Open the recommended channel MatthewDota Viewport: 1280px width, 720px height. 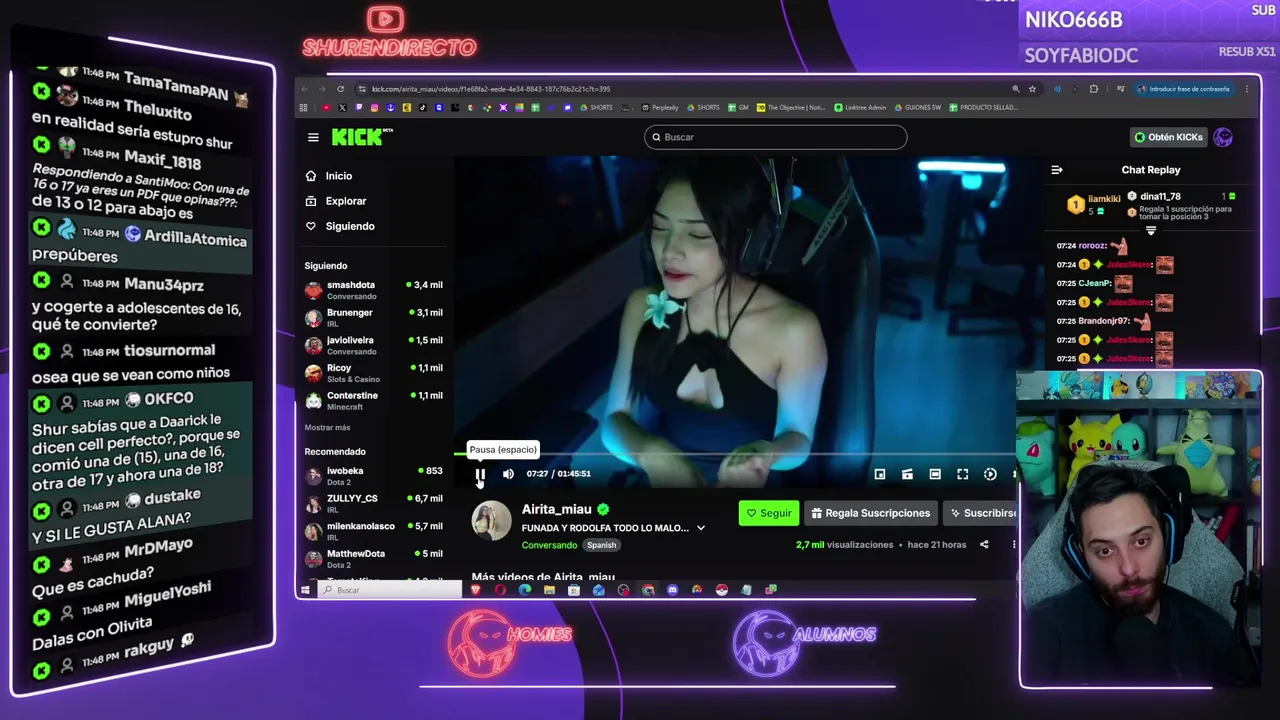pyautogui.click(x=374, y=558)
